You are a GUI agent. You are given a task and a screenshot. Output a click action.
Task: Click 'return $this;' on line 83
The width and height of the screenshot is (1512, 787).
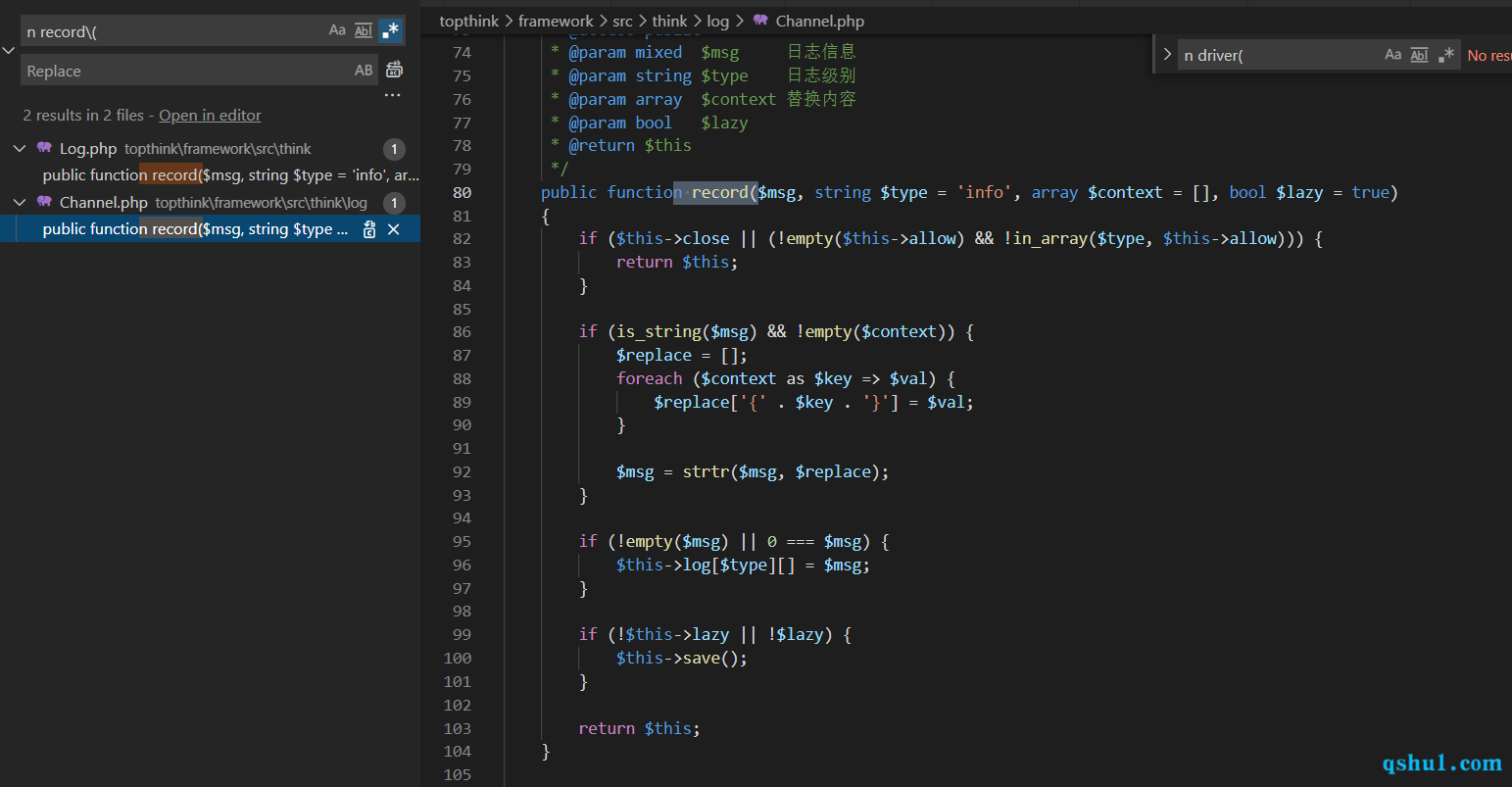coord(676,262)
